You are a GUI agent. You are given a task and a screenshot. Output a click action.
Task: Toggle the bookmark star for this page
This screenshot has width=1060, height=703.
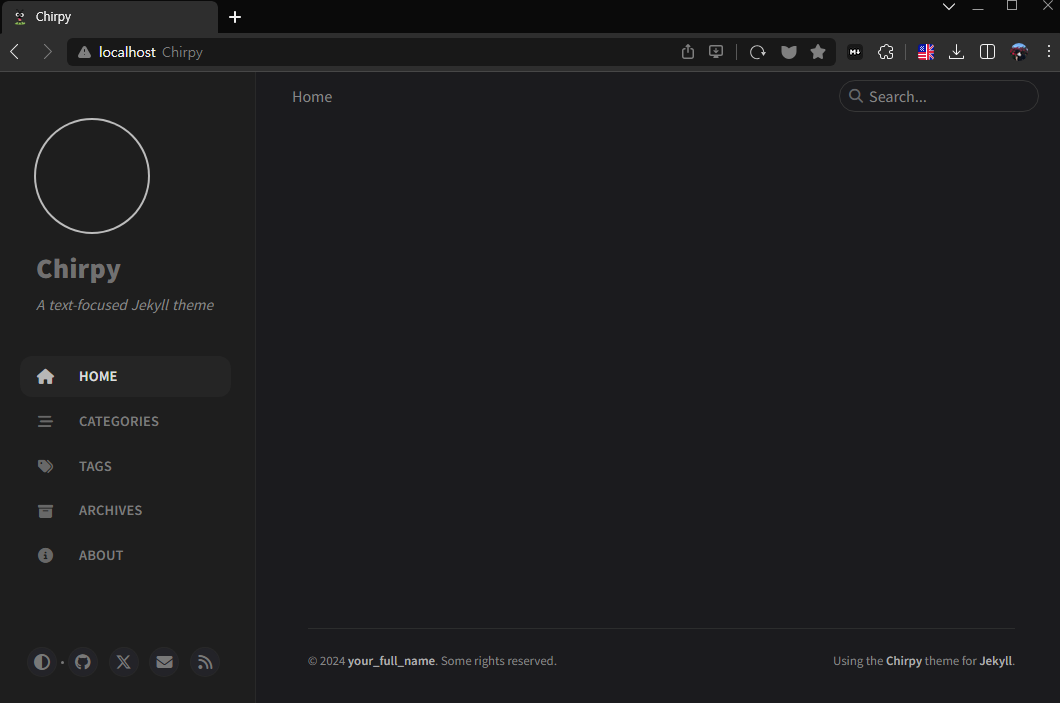click(x=818, y=51)
